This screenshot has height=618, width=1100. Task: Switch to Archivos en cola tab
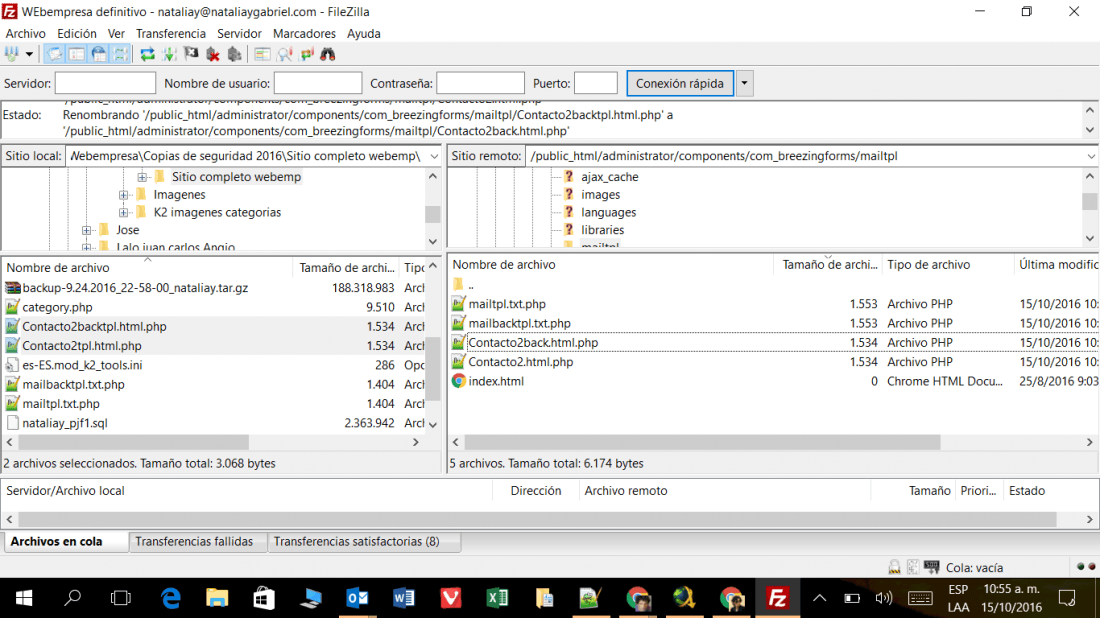coord(66,542)
